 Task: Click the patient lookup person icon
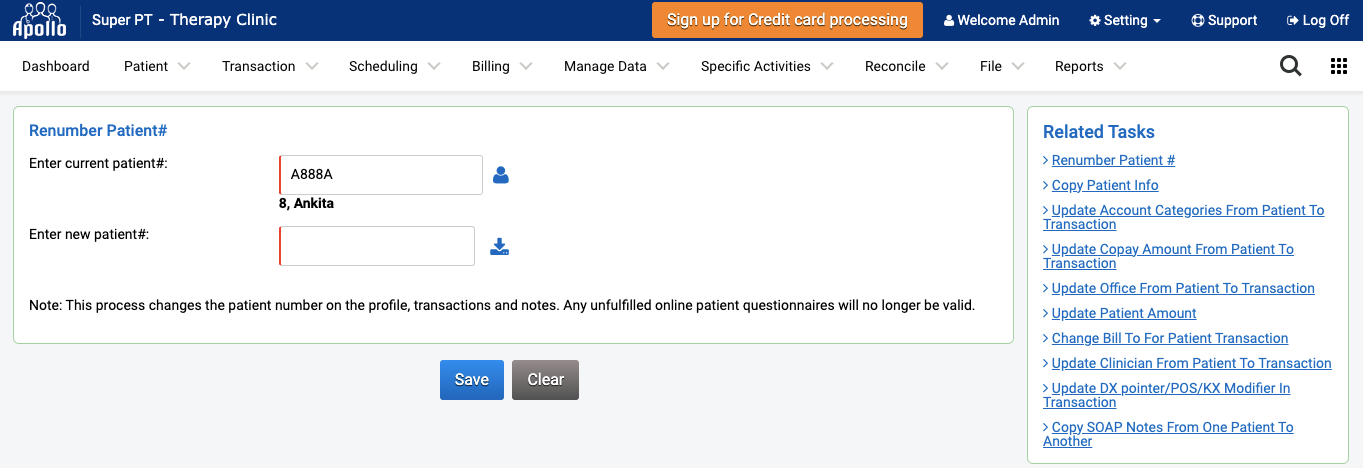[x=501, y=175]
